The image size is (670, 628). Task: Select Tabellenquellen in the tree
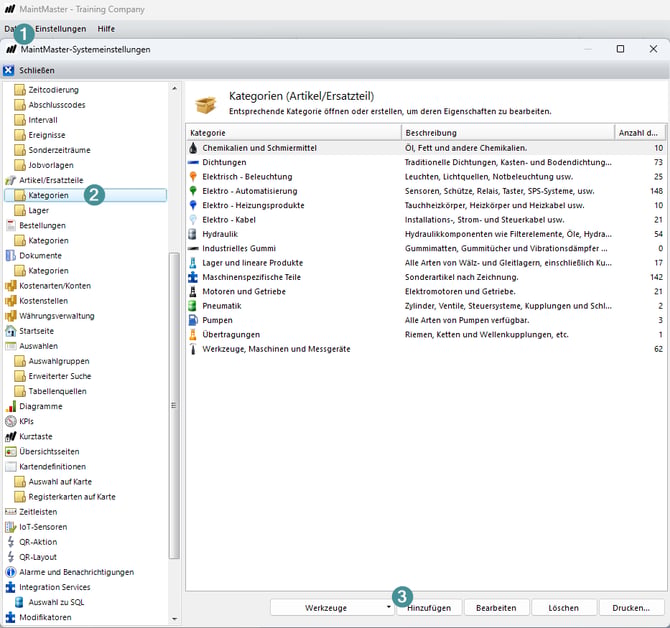(57, 391)
